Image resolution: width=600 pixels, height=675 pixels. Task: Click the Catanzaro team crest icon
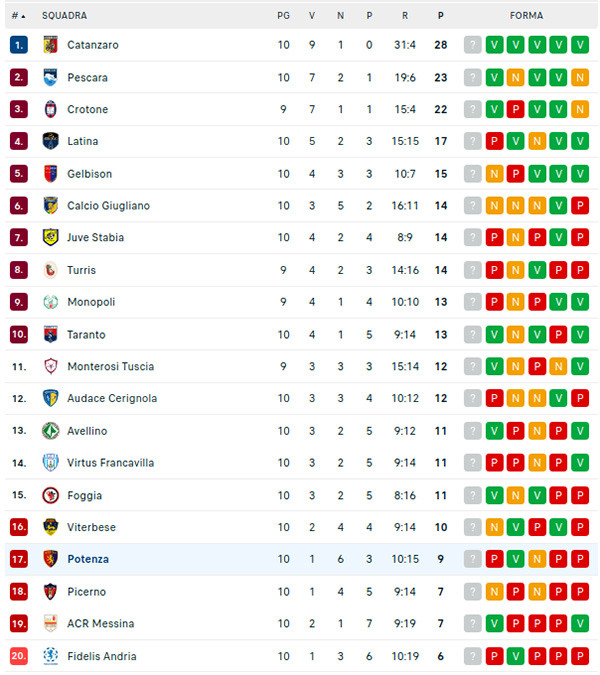tap(50, 45)
